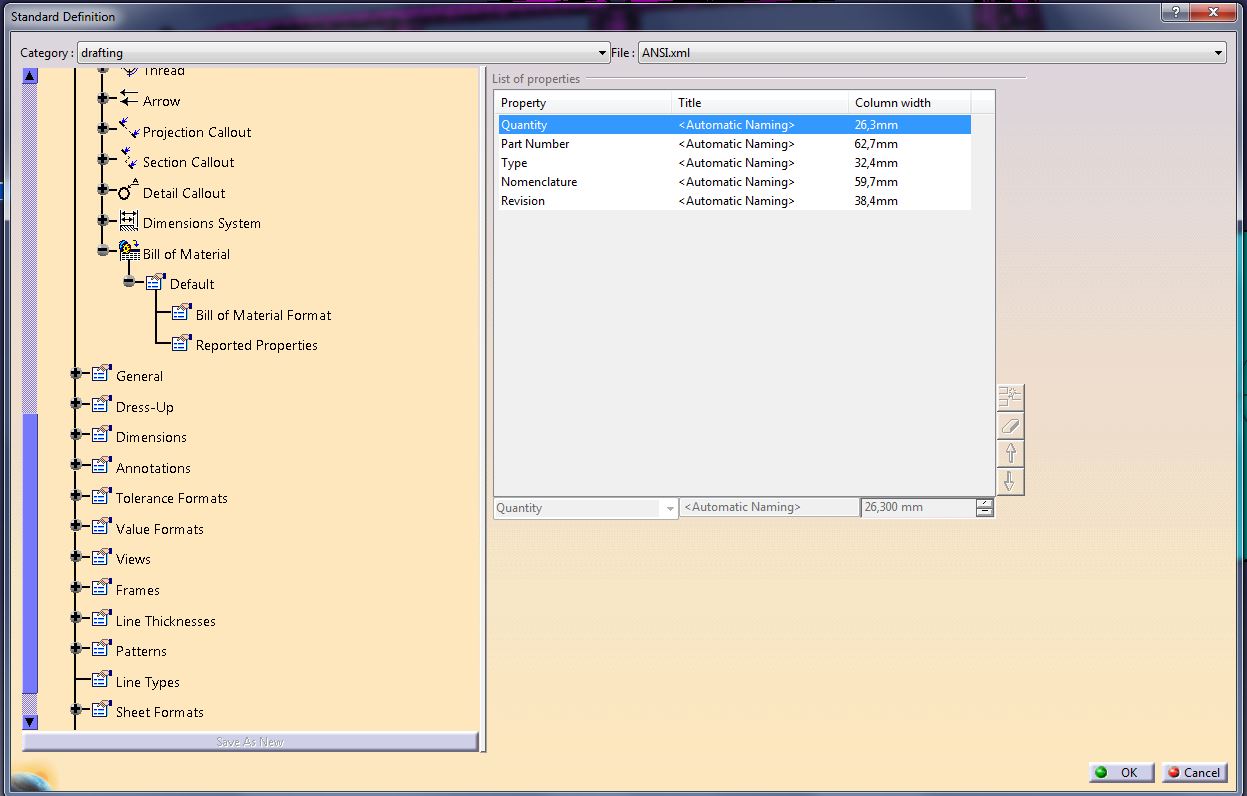Viewport: 1247px width, 796px height.
Task: Click the Reported Properties icon
Action: (181, 343)
